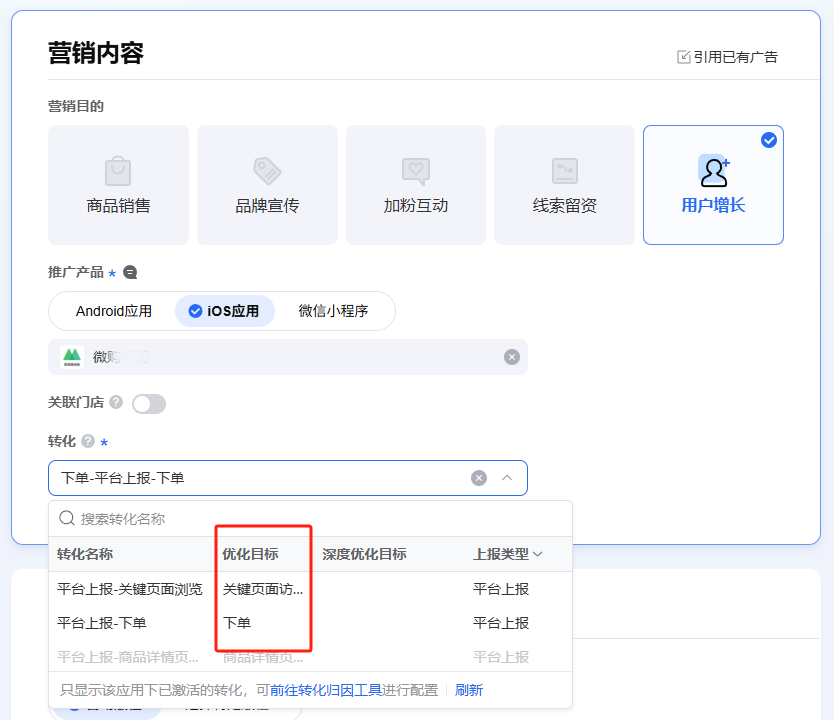This screenshot has height=720, width=834.
Task: Click the 深度优化目标 column header
Action: (364, 554)
